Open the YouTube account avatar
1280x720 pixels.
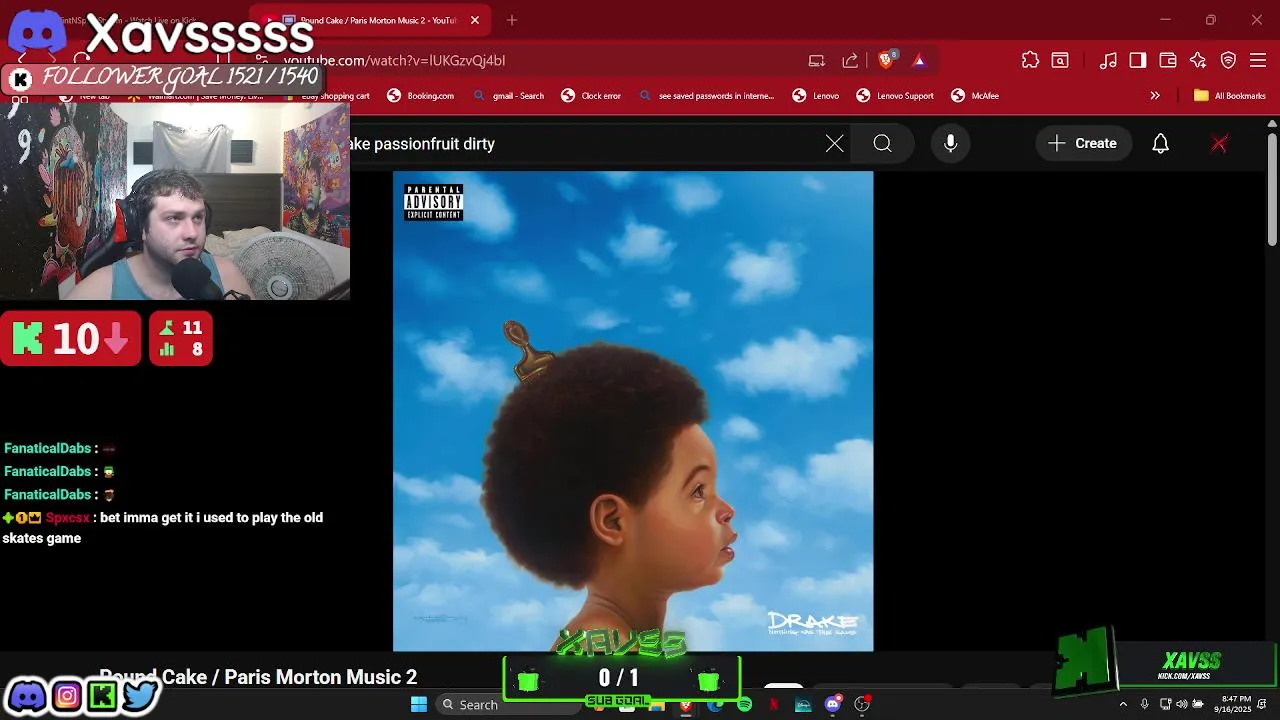pos(1219,144)
